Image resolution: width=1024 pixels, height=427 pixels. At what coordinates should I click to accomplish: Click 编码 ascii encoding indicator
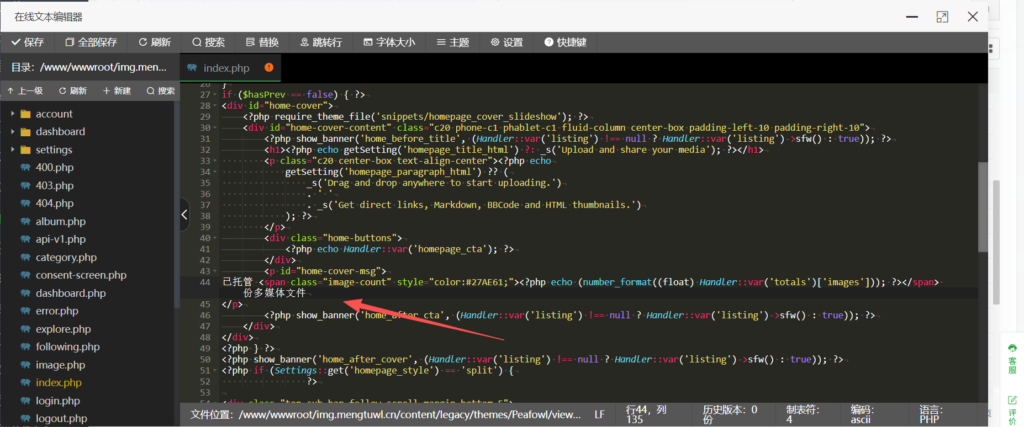(862, 414)
